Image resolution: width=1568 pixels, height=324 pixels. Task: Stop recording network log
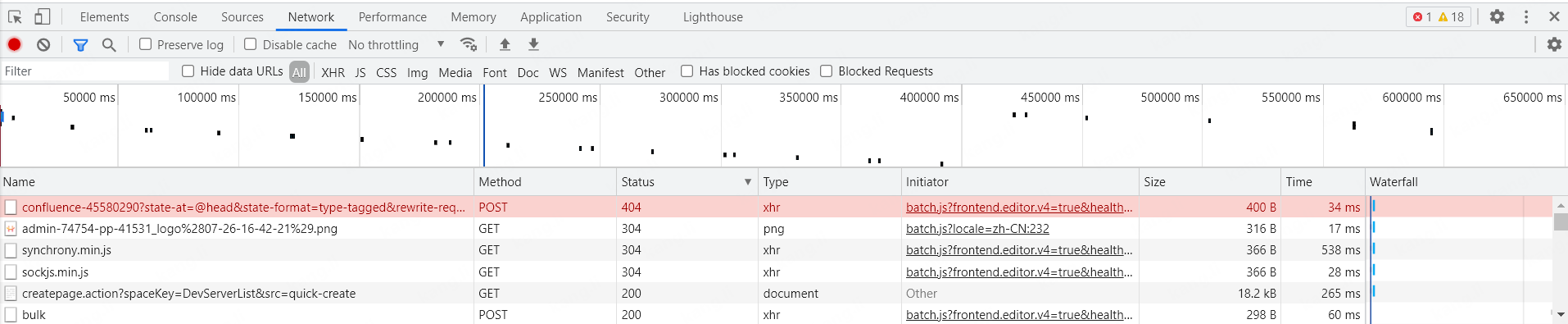pos(15,44)
